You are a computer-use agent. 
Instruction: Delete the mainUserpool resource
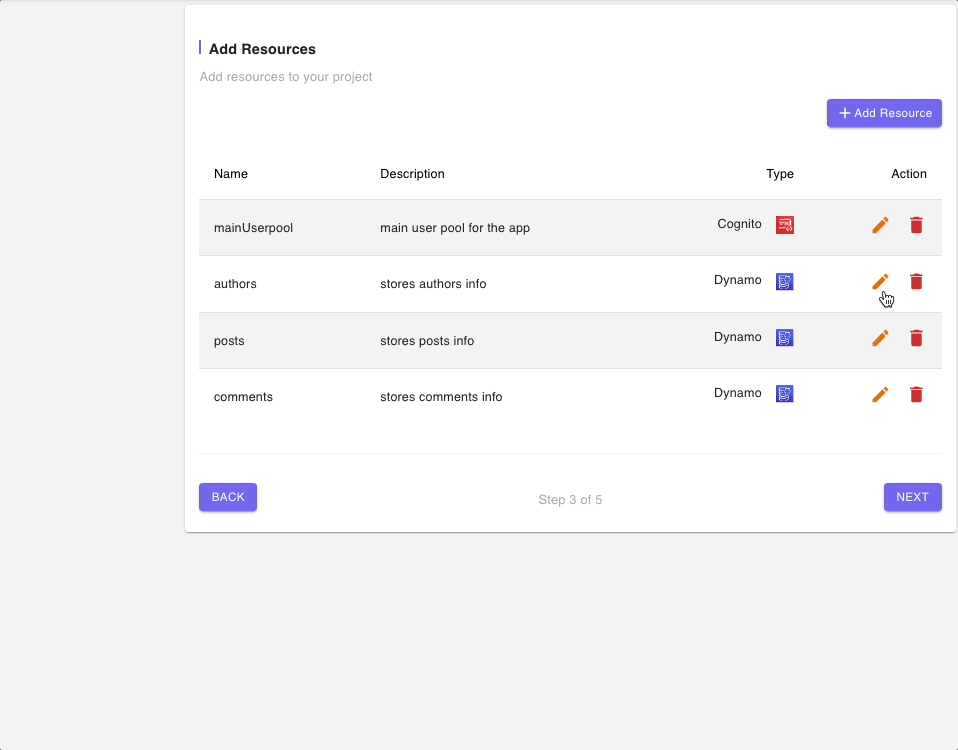pos(916,225)
